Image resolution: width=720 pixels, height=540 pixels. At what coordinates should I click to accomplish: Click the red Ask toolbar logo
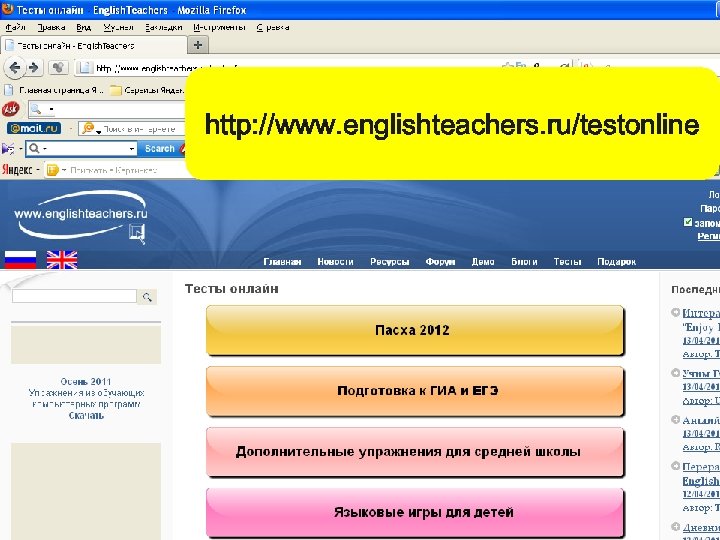(11, 109)
